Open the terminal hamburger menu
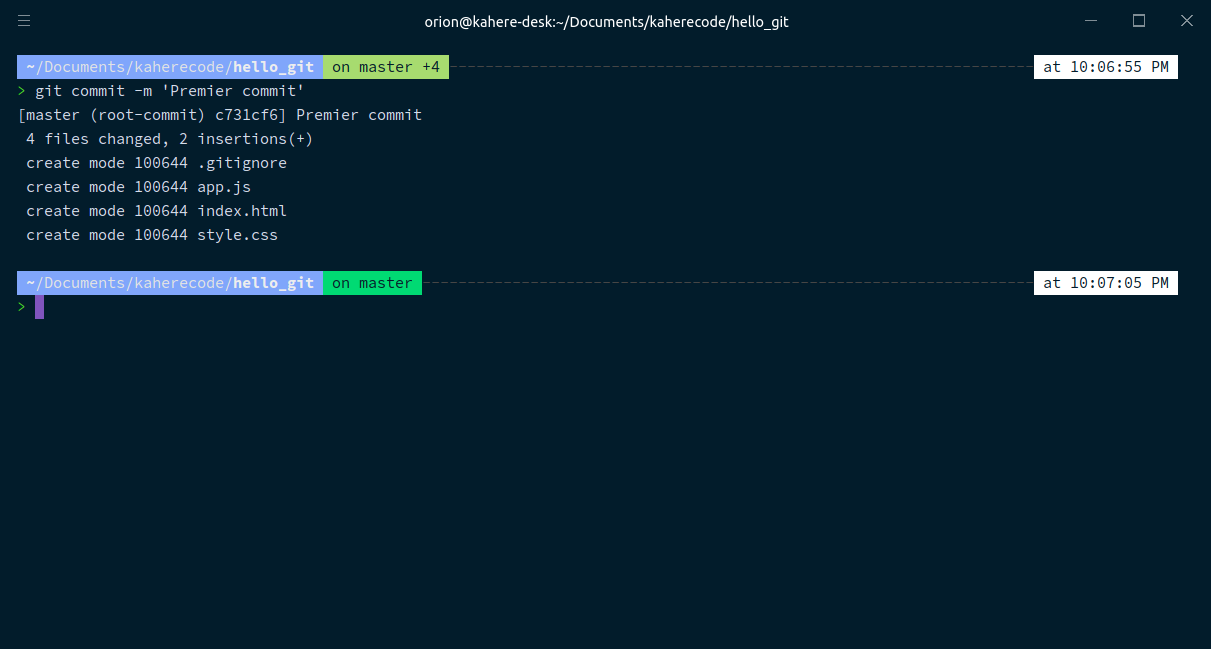Viewport: 1211px width, 649px height. coord(24,21)
